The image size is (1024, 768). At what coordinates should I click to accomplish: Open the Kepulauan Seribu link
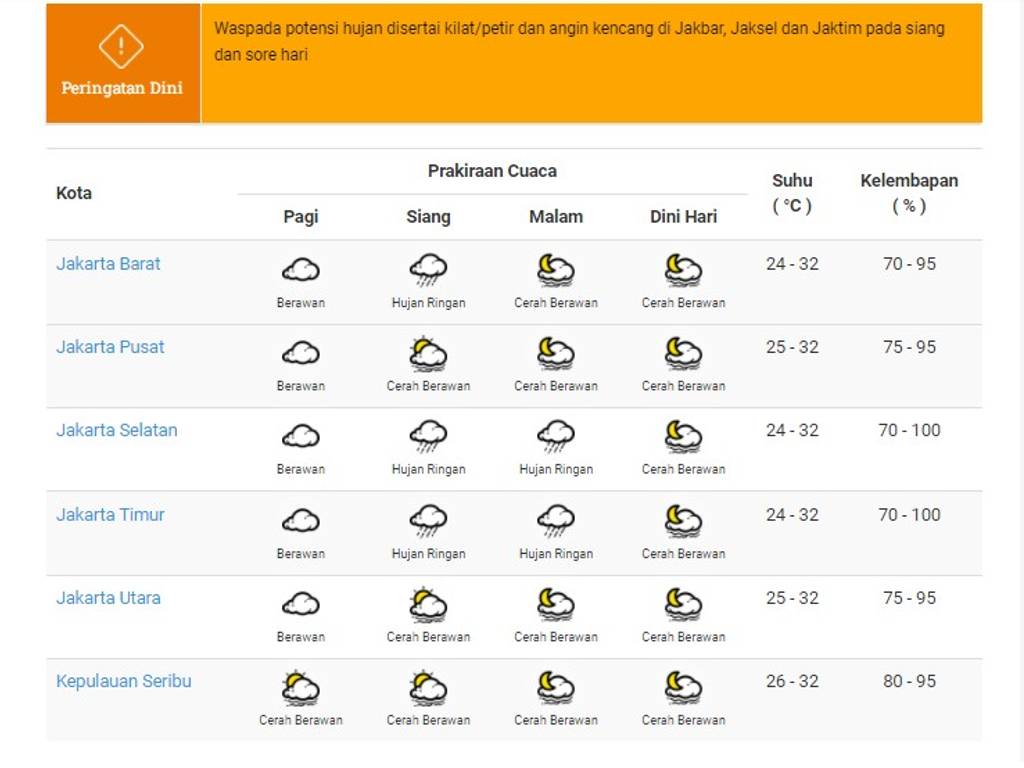123,681
